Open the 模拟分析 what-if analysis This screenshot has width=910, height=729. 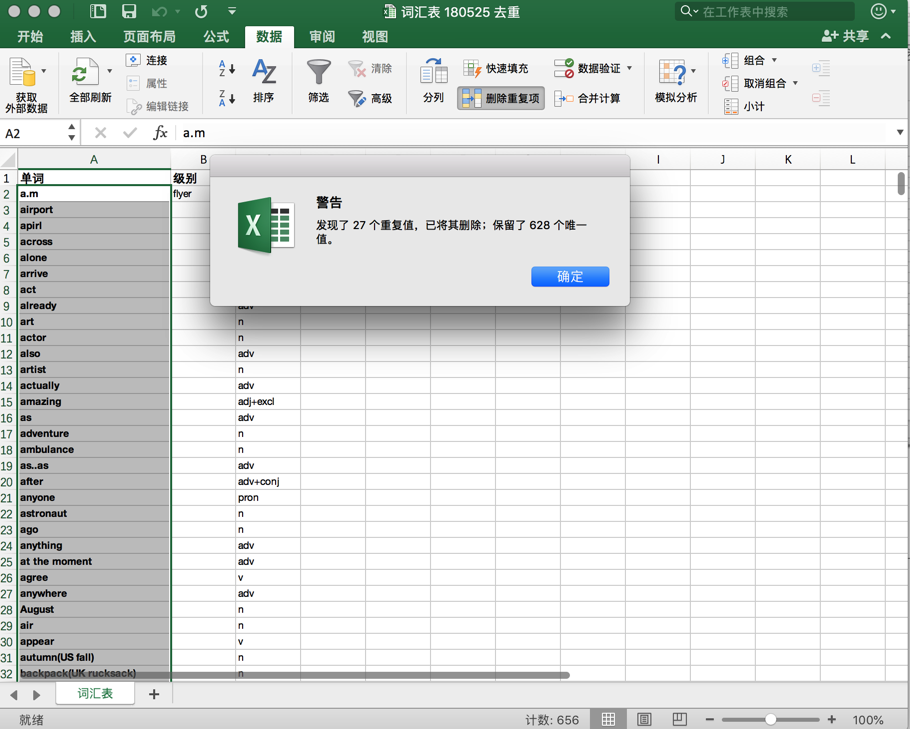[x=675, y=81]
